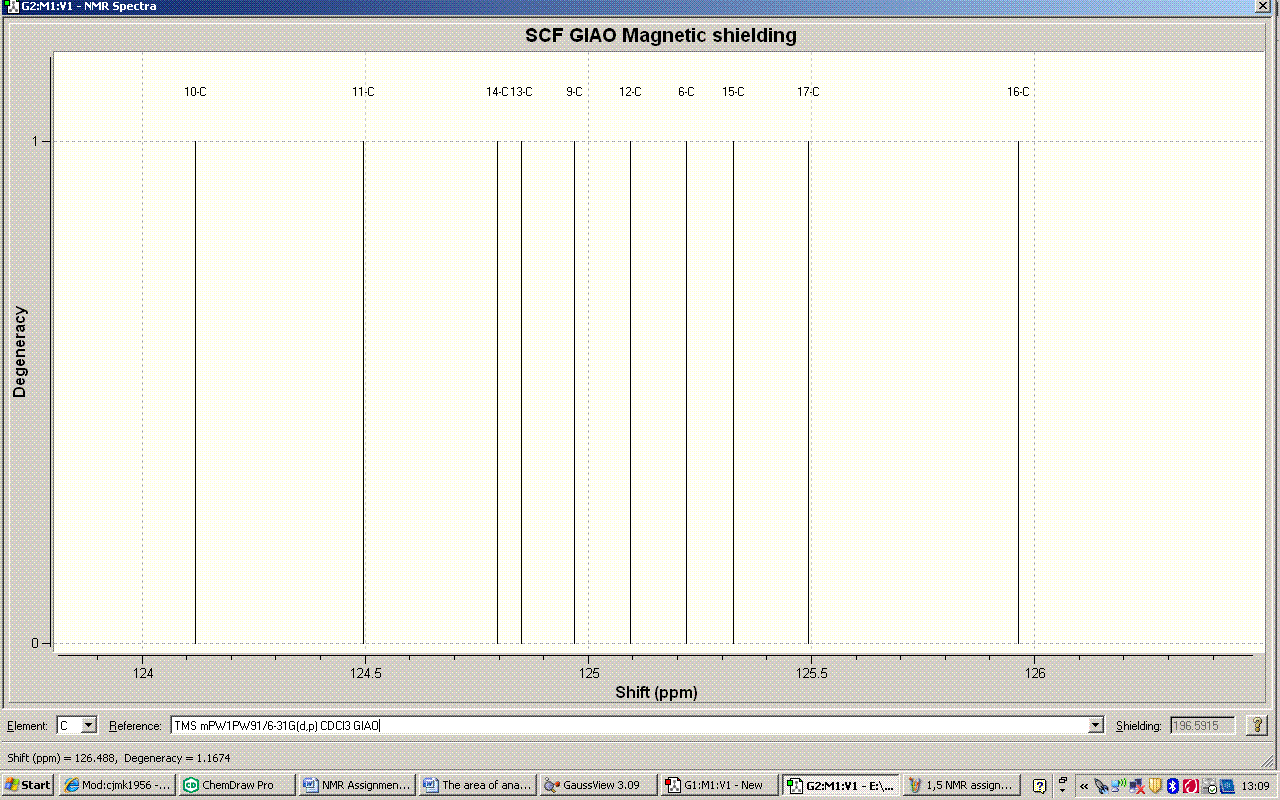Select the 10-C peak label

(195, 92)
